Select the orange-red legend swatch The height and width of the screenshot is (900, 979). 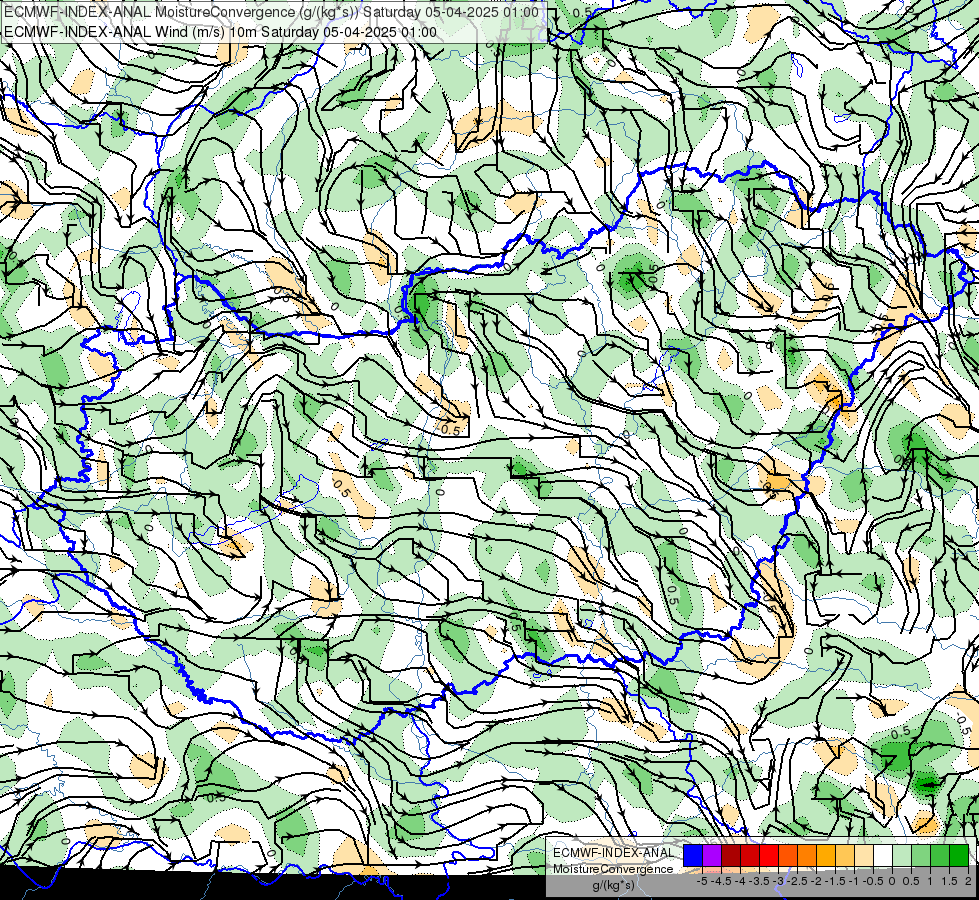tap(788, 856)
